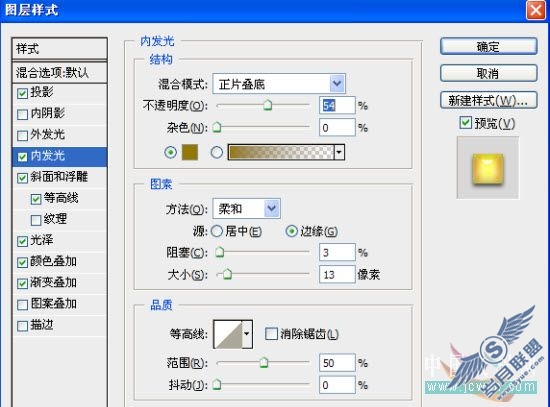
Task: Select 边缘(G) source radio button
Action: 291,231
